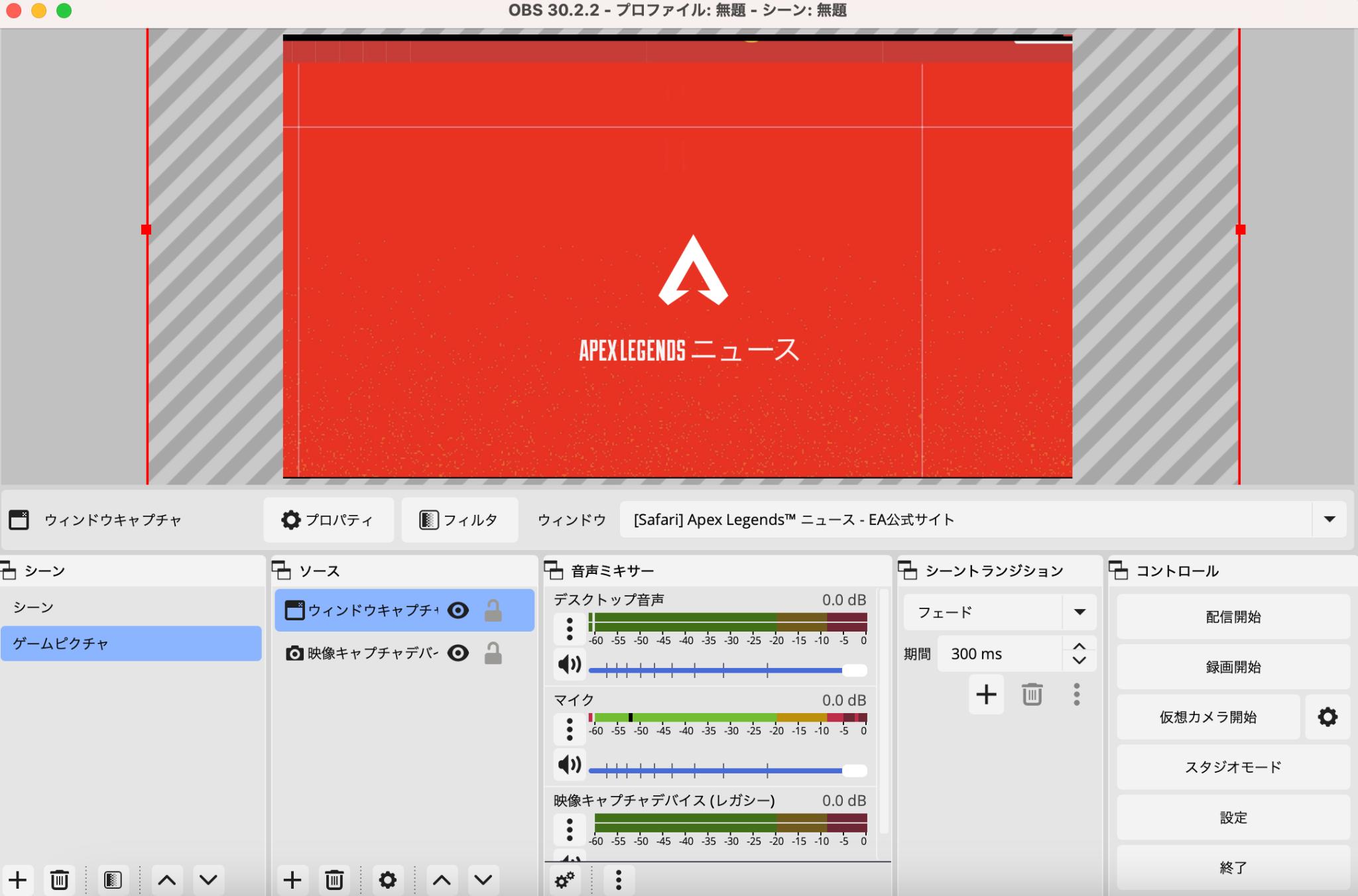Add a new source with plus icon
This screenshot has height=896, width=1358.
click(x=292, y=880)
